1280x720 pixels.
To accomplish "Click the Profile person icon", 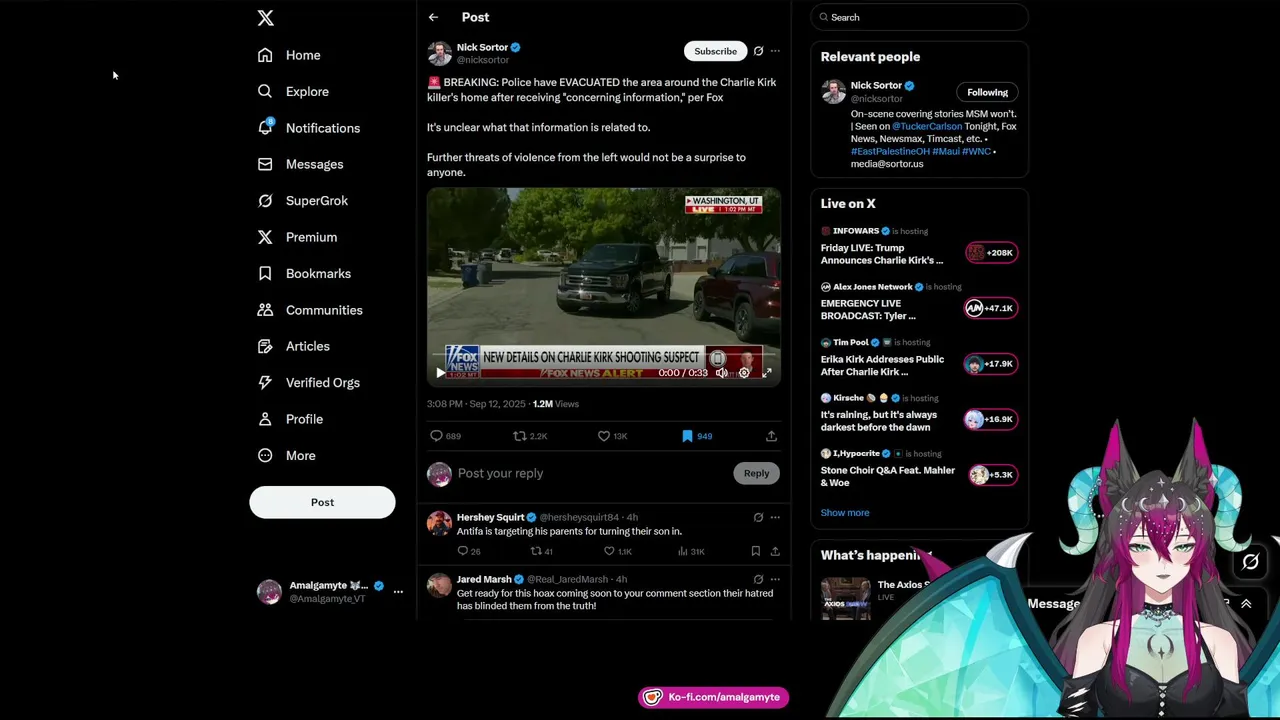I will (265, 419).
